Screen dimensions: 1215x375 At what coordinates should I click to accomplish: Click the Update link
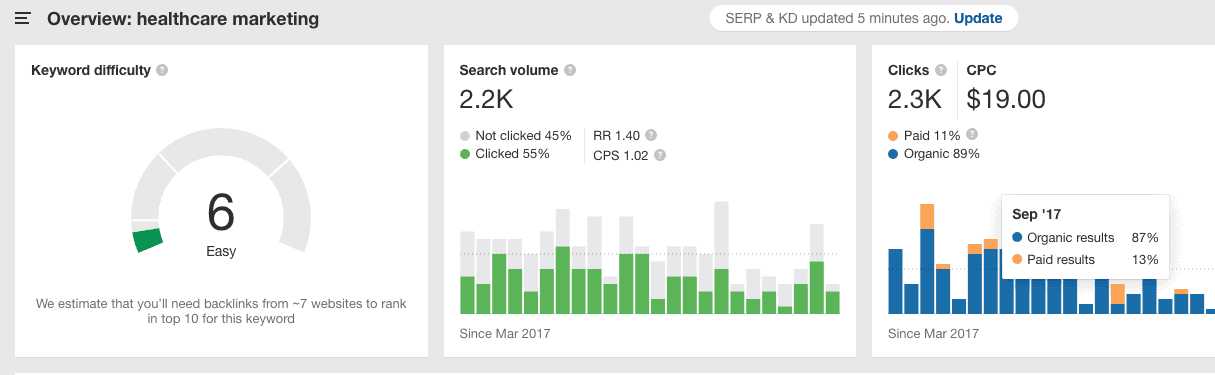pos(978,18)
